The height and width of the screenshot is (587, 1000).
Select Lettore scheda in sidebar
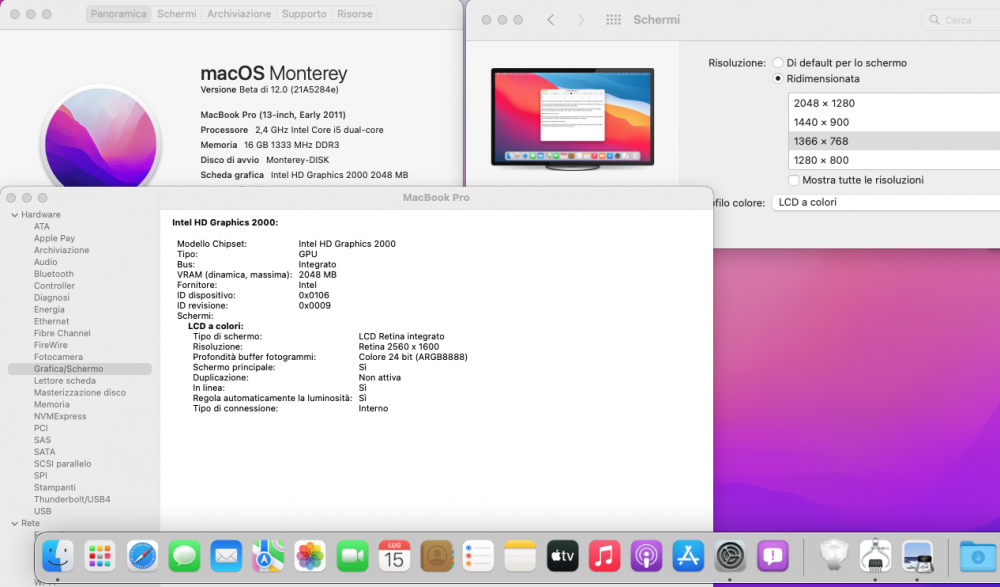[x=64, y=381]
